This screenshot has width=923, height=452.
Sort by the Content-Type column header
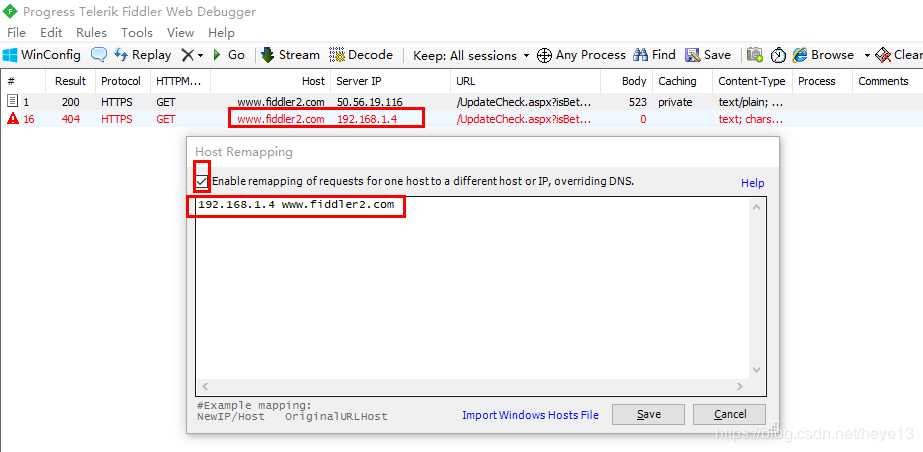click(x=752, y=81)
